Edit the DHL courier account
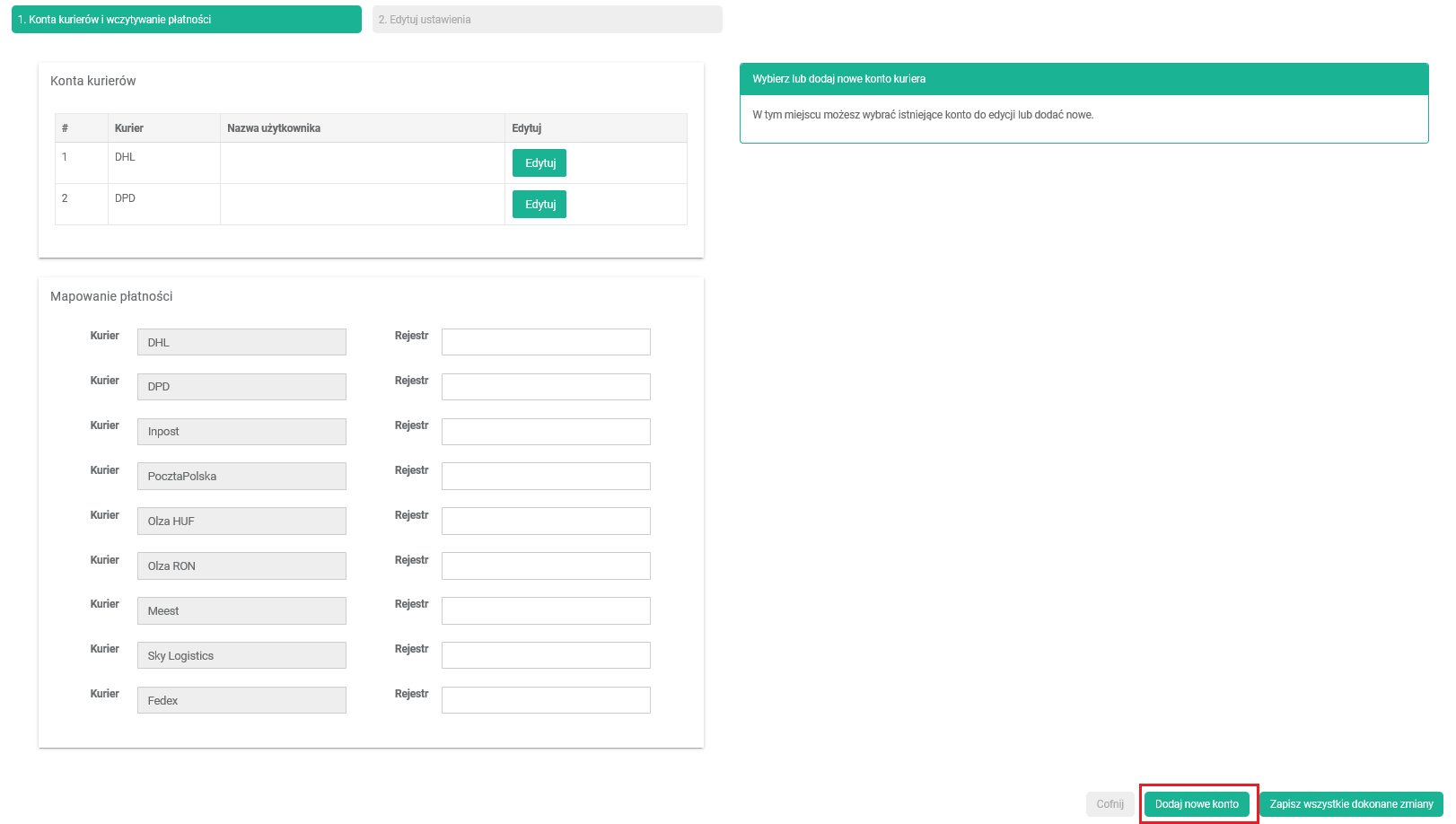The image size is (1456, 824). tap(539, 163)
